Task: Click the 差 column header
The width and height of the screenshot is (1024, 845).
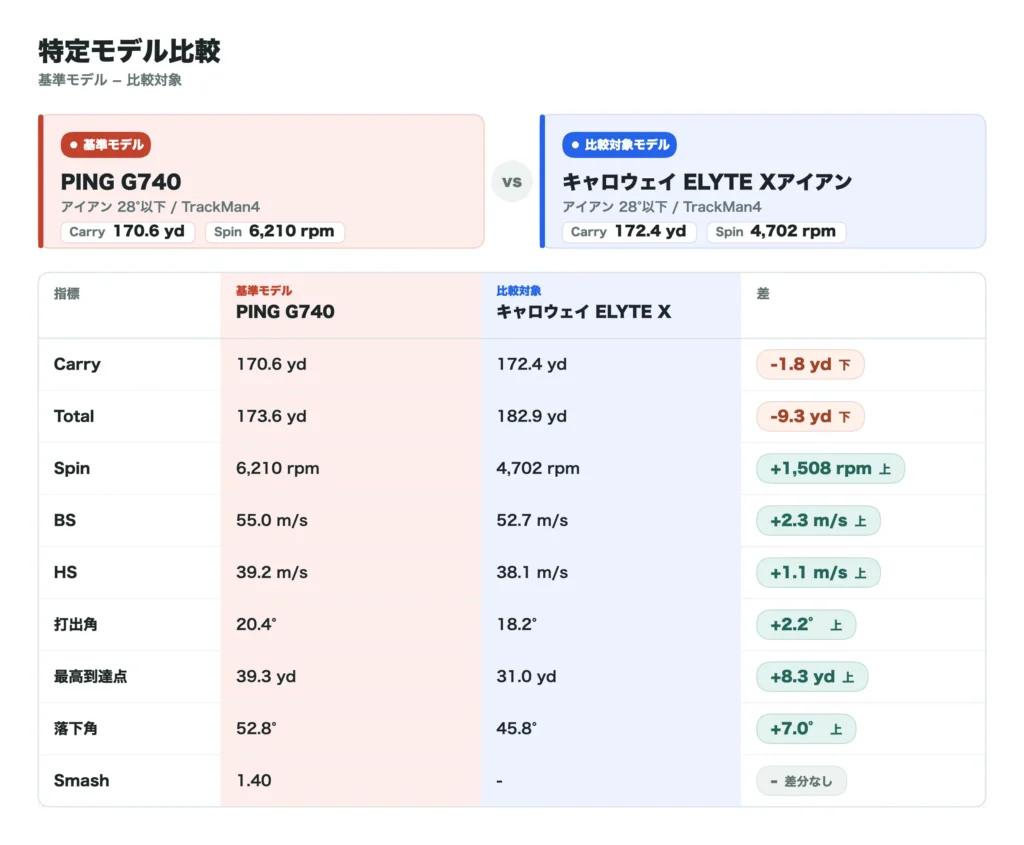Action: click(x=763, y=293)
